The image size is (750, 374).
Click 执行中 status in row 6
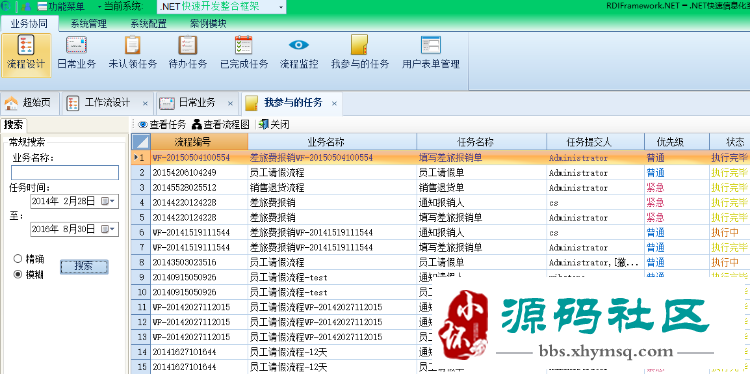[x=729, y=233]
